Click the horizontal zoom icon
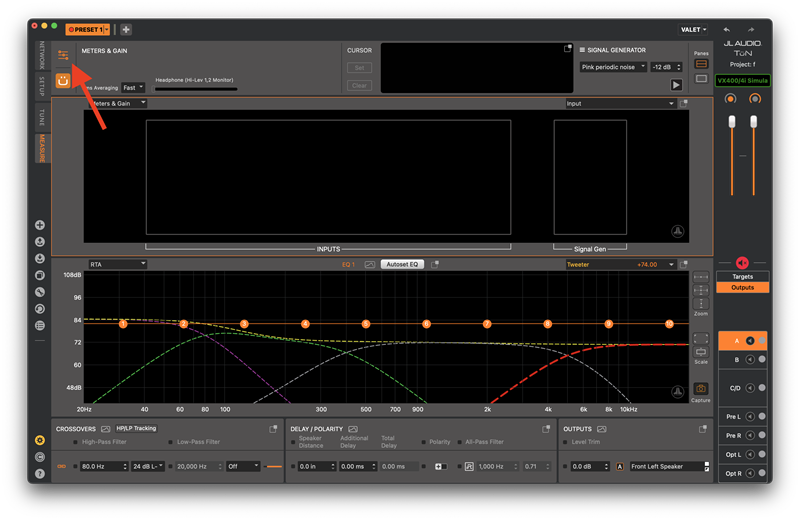 tap(701, 277)
